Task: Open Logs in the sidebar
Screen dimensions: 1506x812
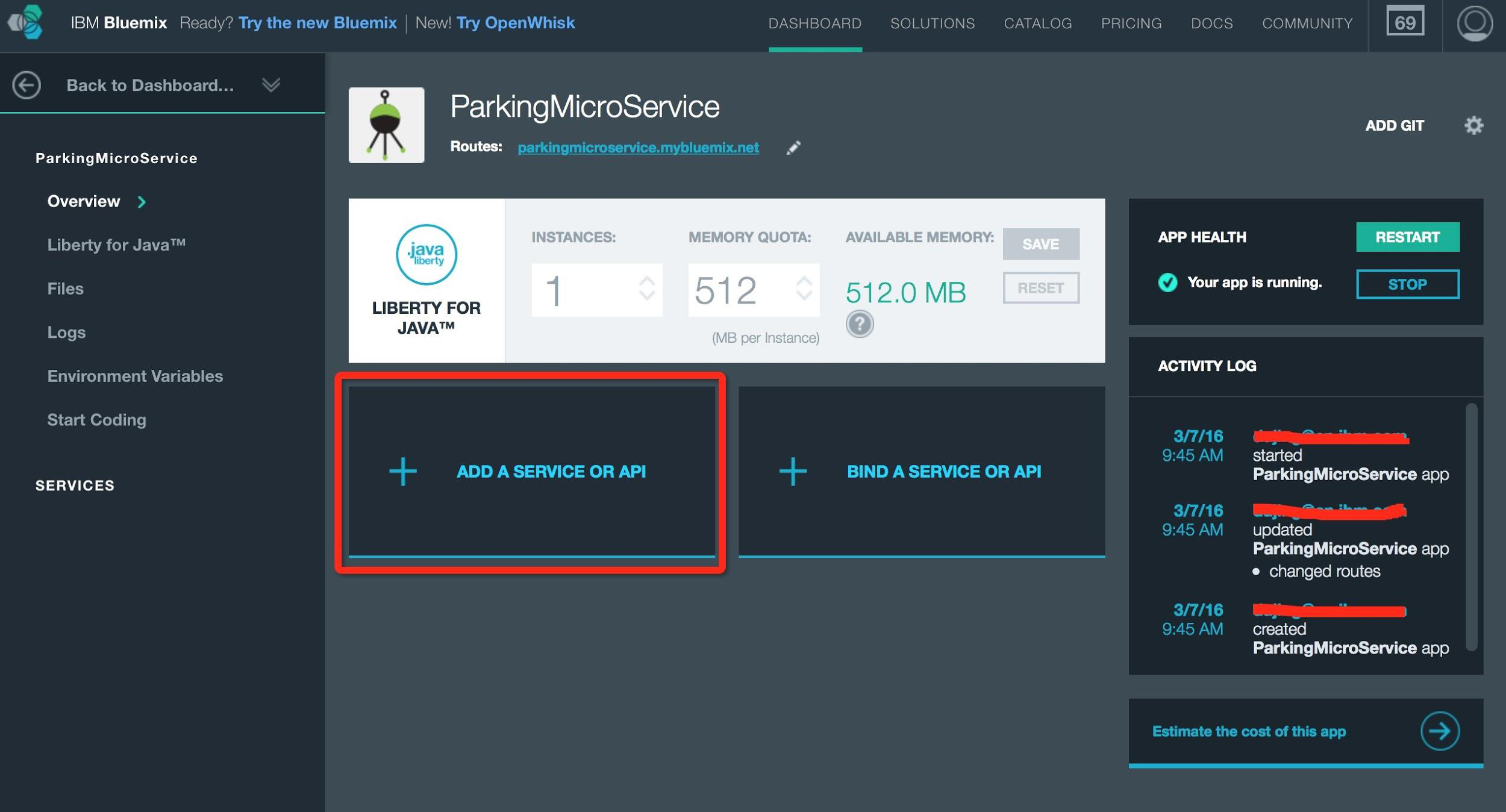Action: pos(66,333)
